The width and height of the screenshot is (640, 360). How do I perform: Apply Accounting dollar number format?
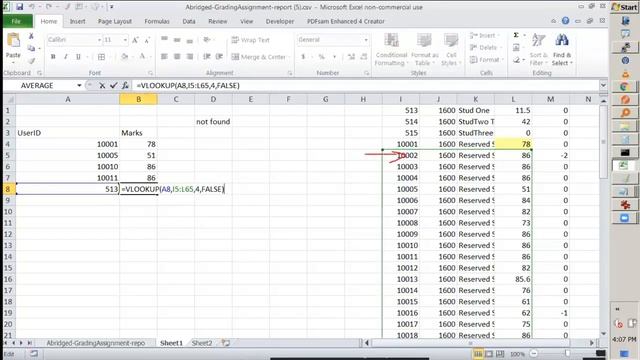[303, 57]
